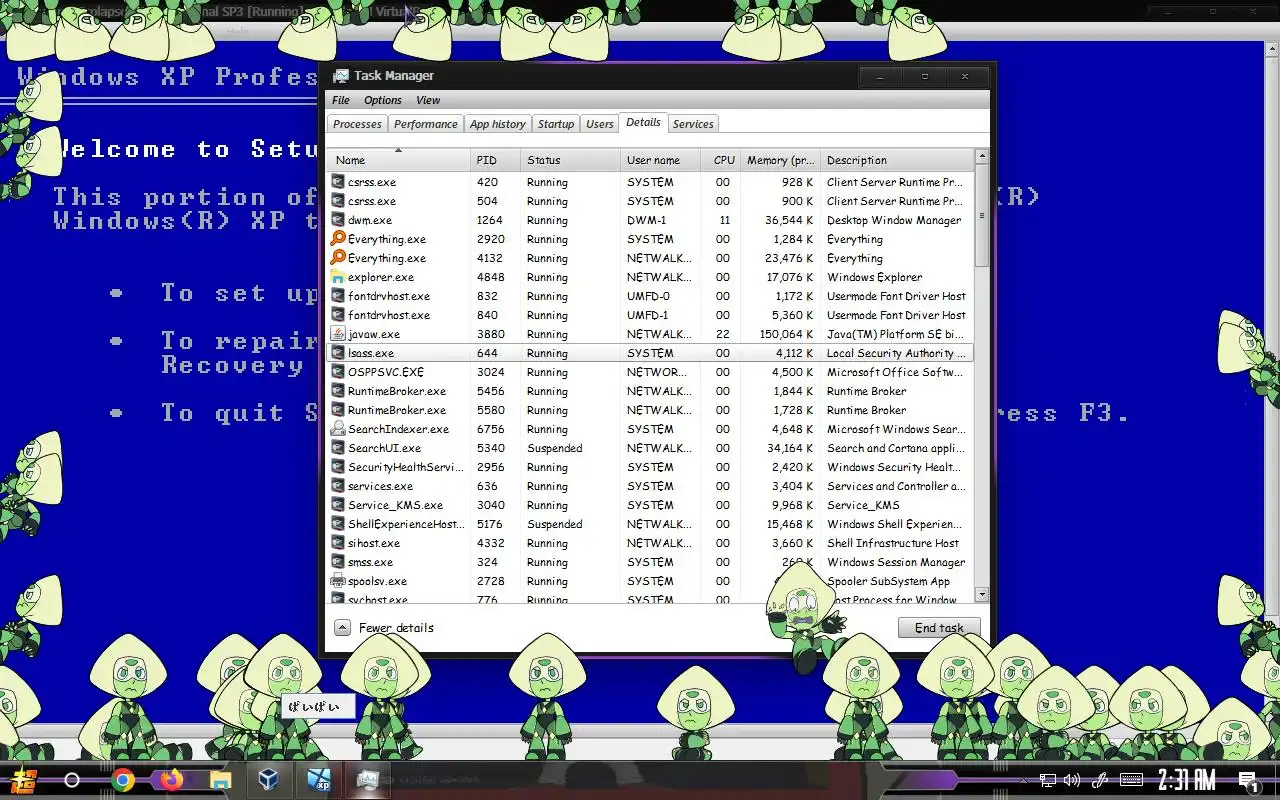Click the Task Manager title bar icon

[x=340, y=76]
